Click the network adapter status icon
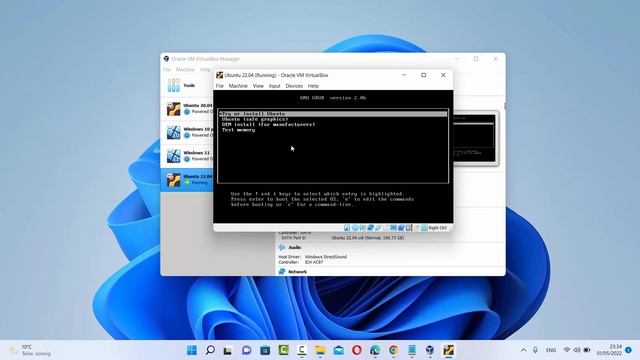640x360 pixels. [x=370, y=228]
